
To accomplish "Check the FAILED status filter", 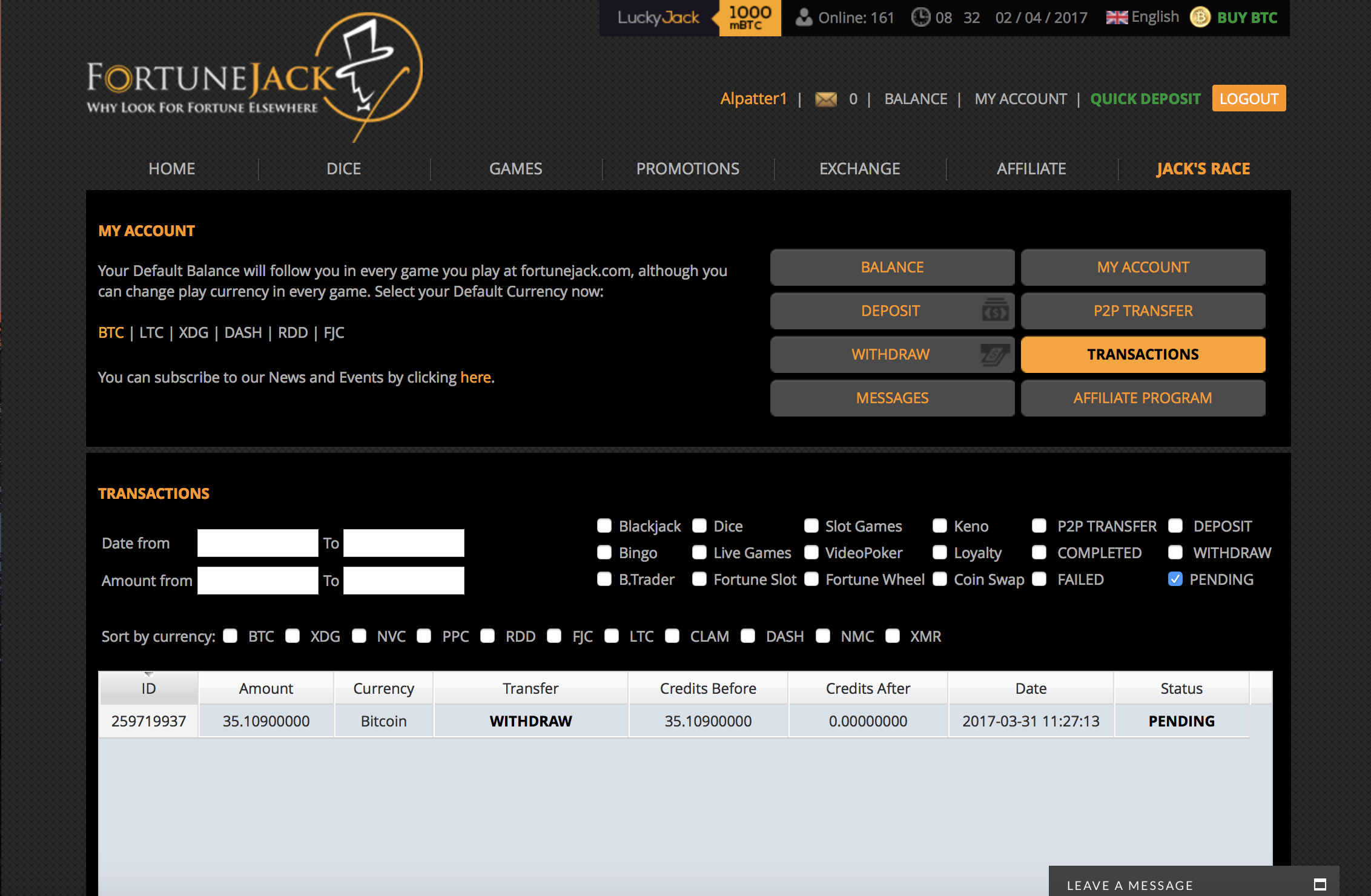I will pyautogui.click(x=1039, y=579).
